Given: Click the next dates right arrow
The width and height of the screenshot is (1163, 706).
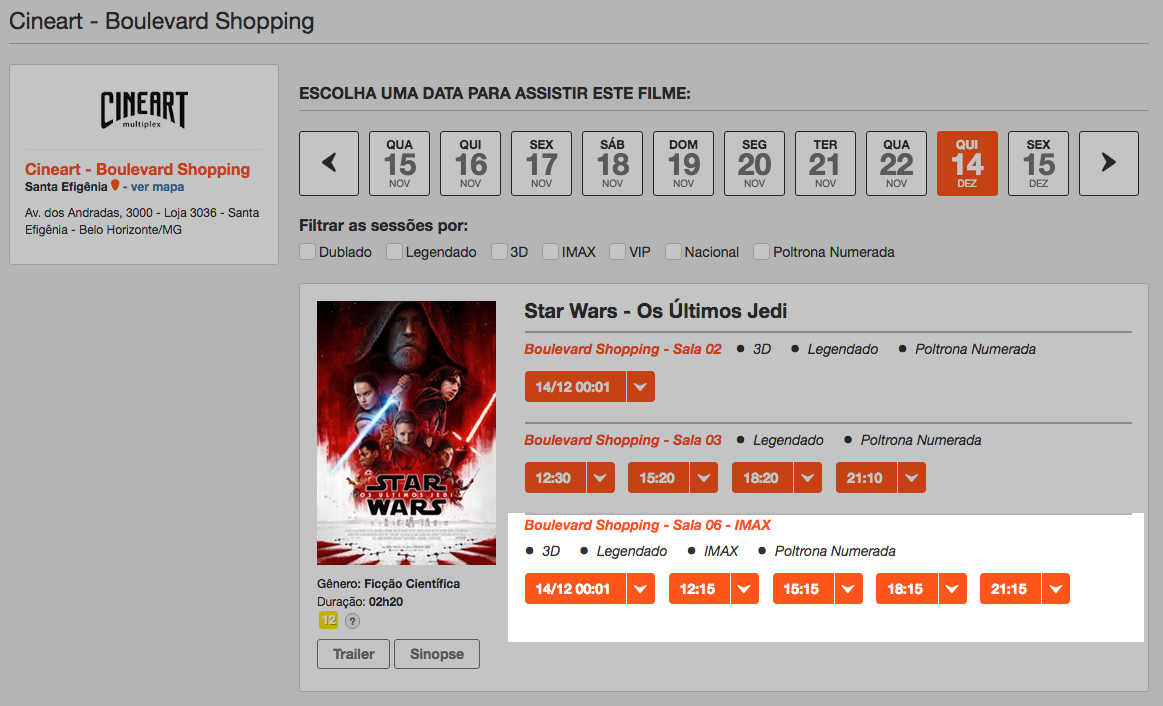Looking at the screenshot, I should 1108,163.
